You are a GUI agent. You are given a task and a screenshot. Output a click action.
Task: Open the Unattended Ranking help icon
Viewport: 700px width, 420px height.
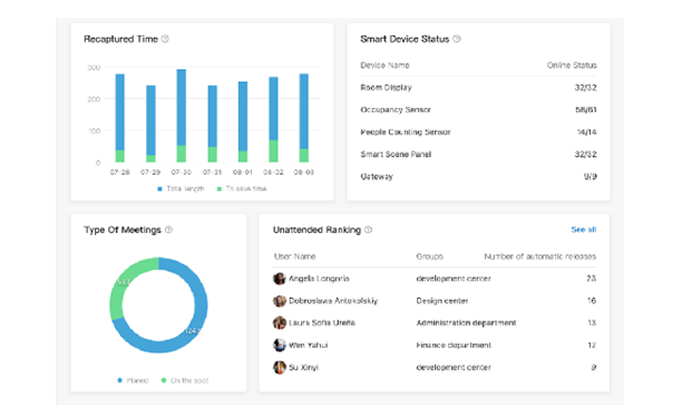point(368,230)
